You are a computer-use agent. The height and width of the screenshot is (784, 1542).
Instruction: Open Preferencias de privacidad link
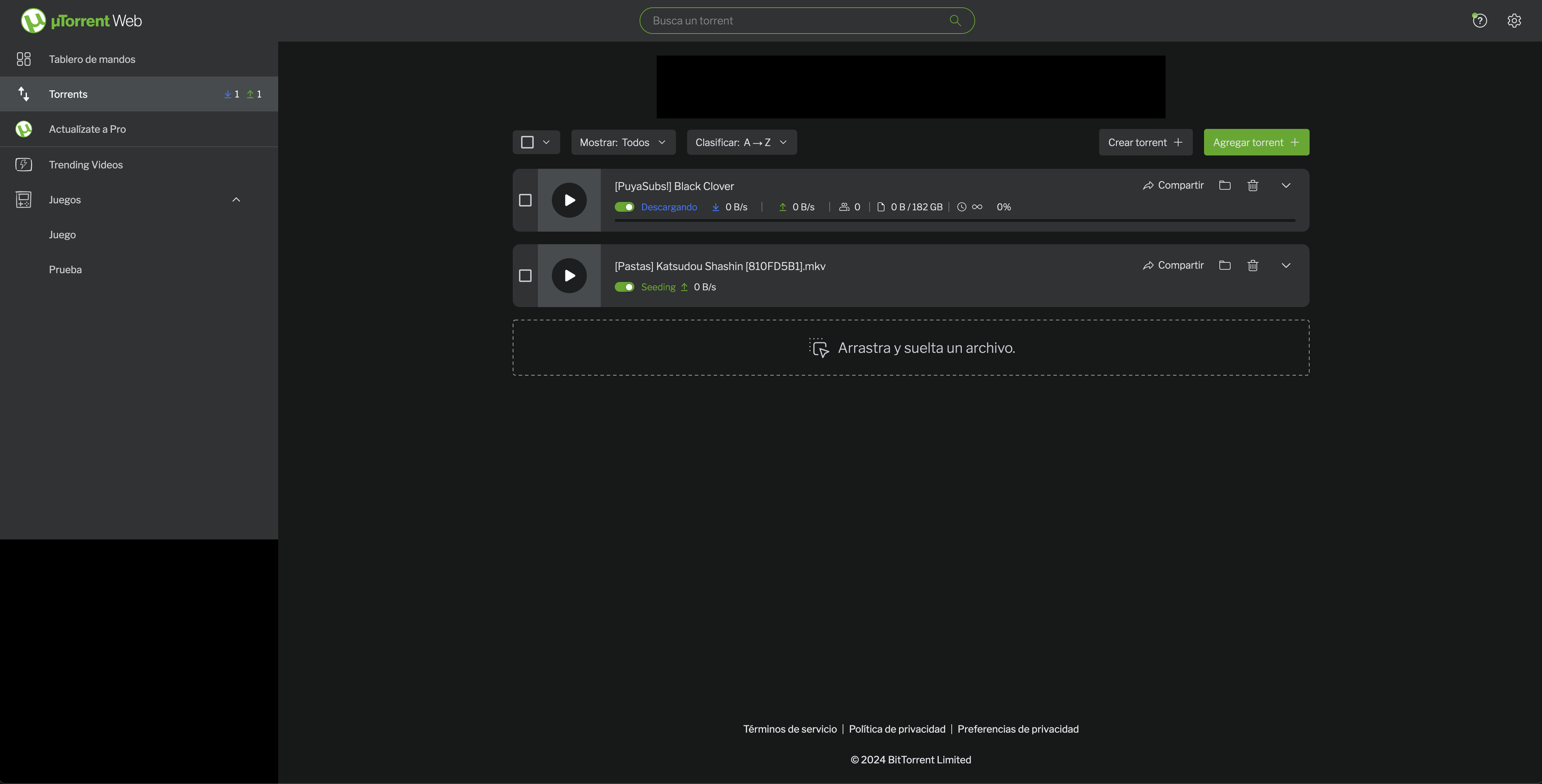click(x=1018, y=729)
